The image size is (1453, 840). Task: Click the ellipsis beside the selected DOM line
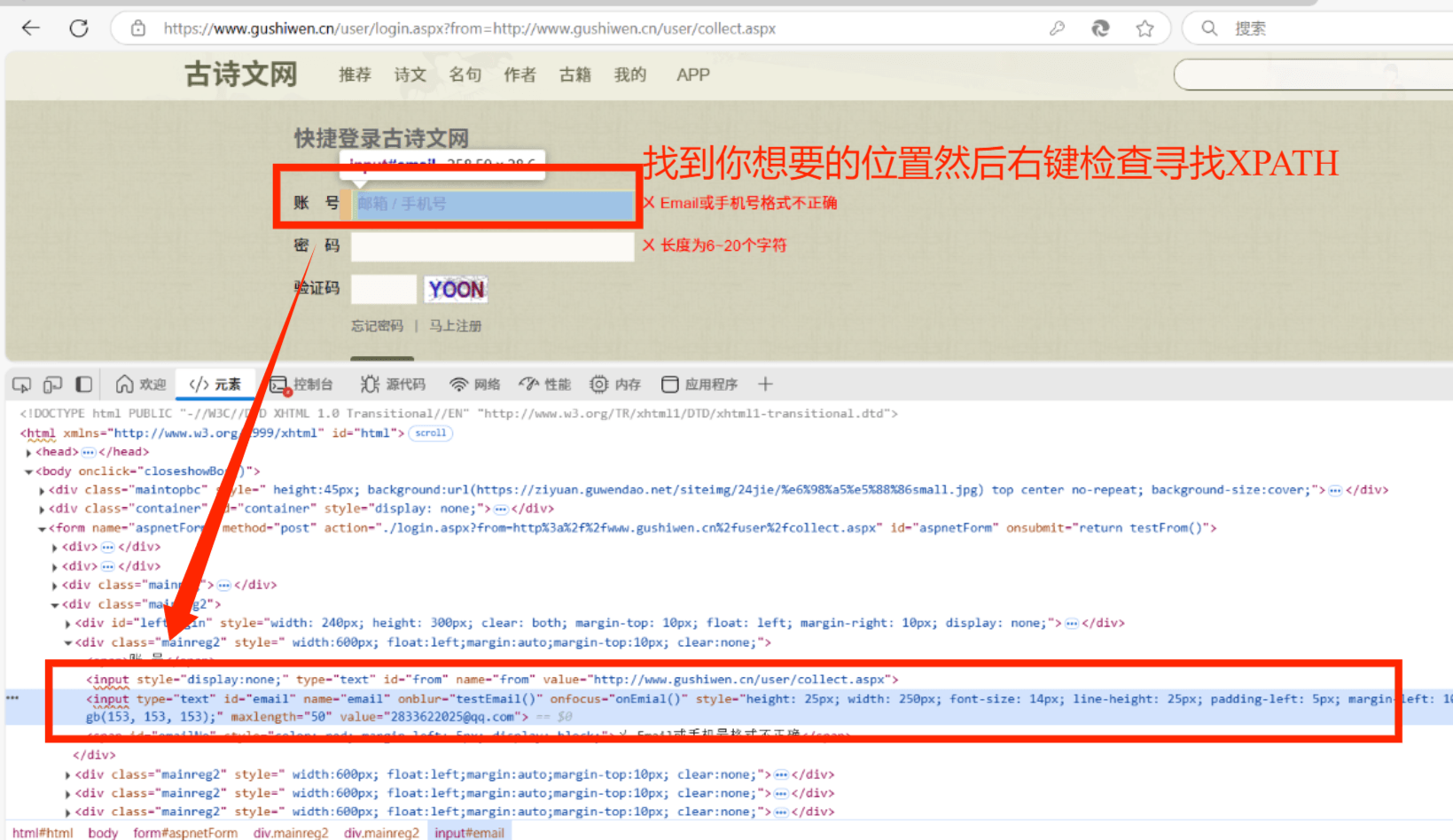12,698
